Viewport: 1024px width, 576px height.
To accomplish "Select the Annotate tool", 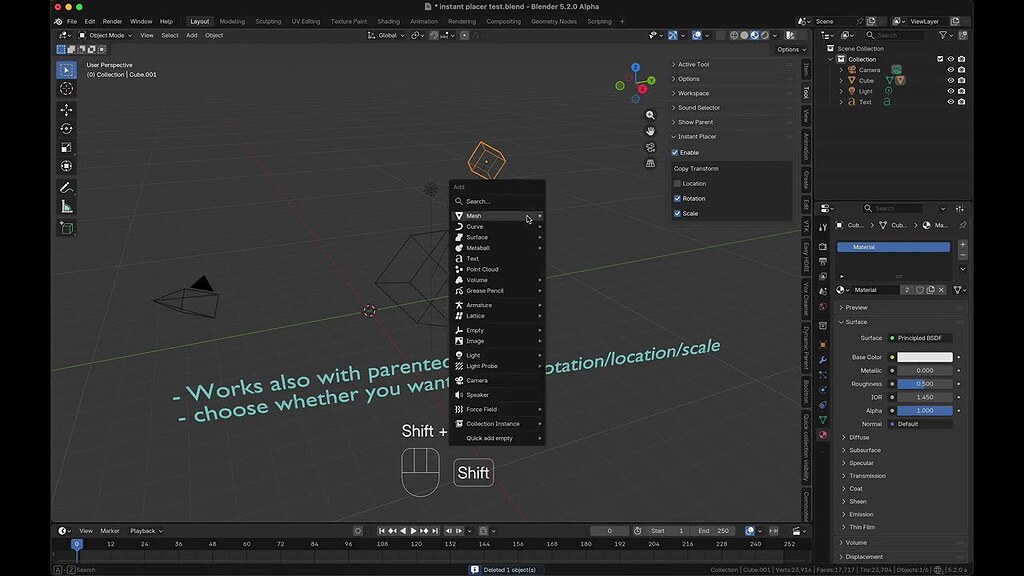I will [67, 188].
